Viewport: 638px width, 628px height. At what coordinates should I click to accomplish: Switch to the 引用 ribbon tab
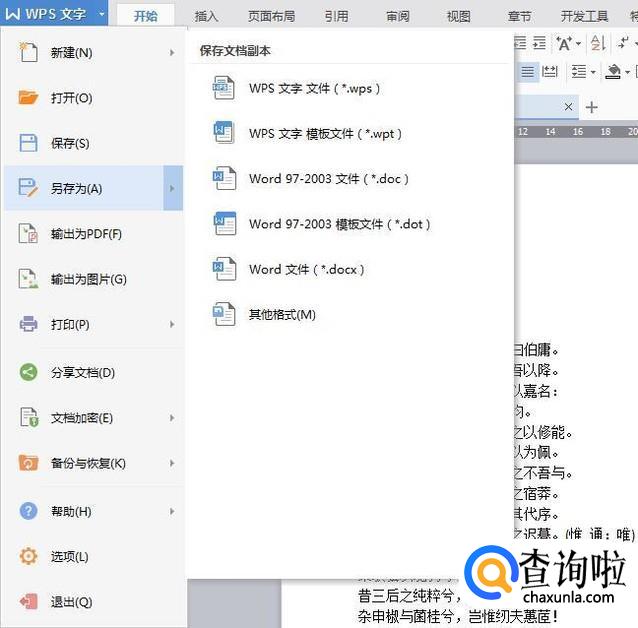pyautogui.click(x=336, y=16)
